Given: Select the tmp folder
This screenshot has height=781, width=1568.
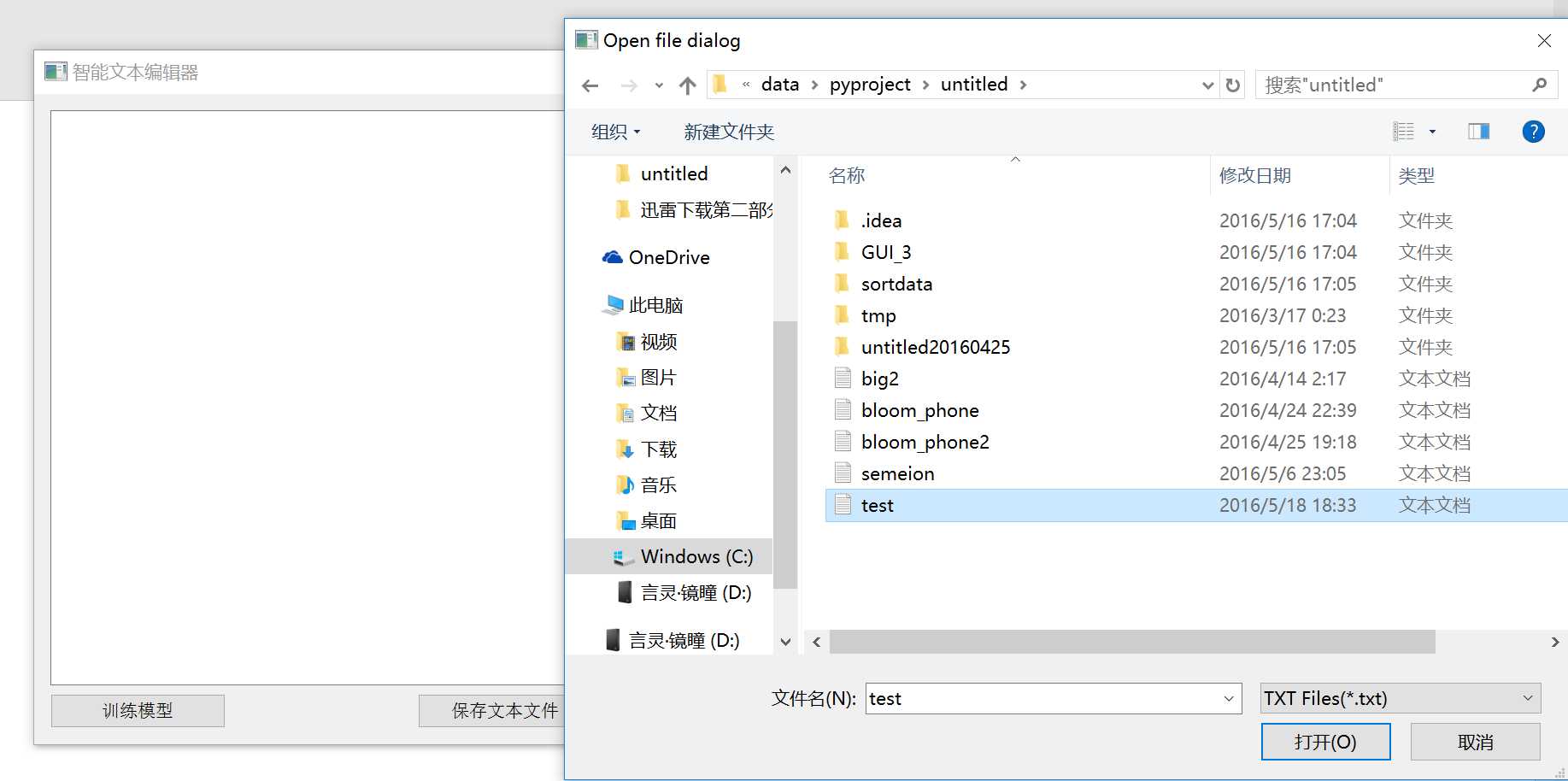Looking at the screenshot, I should point(878,315).
